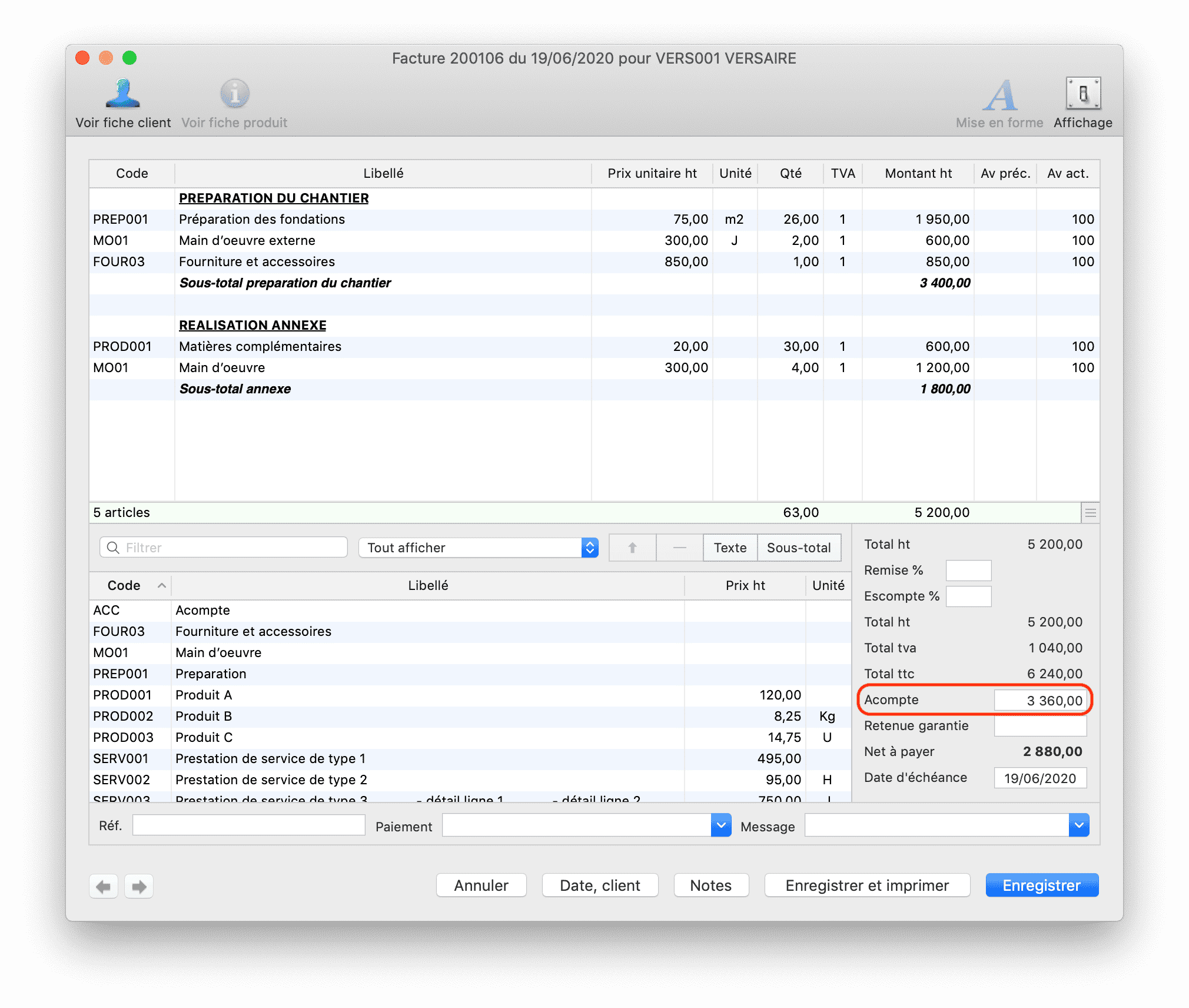Open Mise en forme formatting tool

[x=999, y=95]
